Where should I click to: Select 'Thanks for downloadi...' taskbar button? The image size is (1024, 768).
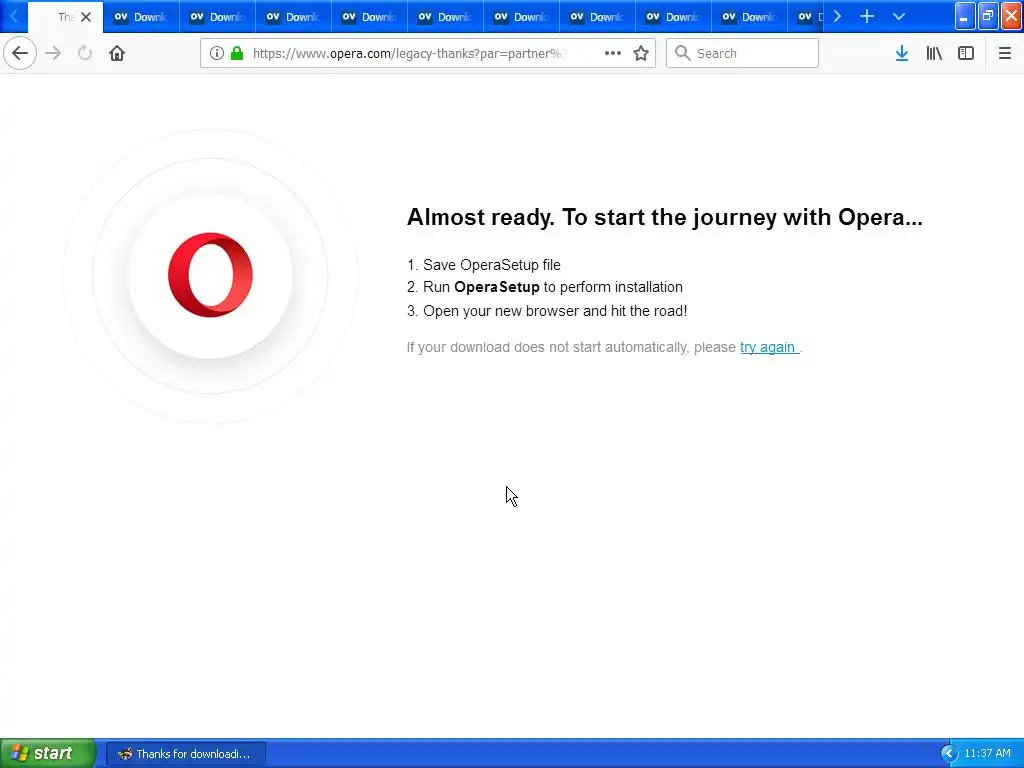click(x=185, y=754)
